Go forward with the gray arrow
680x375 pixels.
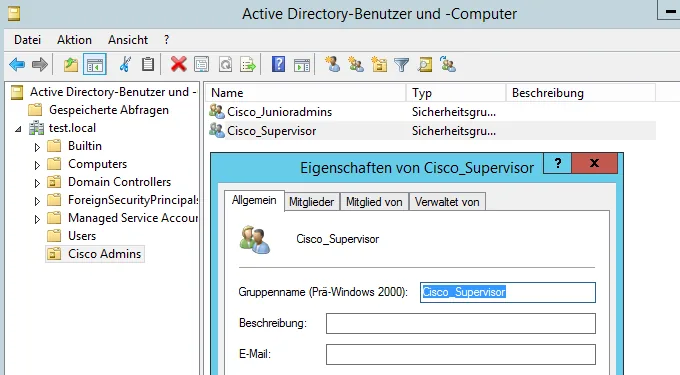point(40,65)
